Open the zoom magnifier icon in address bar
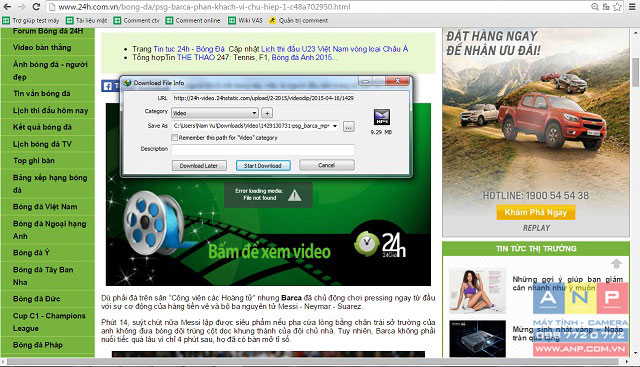This screenshot has width=640, height=367. click(x=595, y=7)
